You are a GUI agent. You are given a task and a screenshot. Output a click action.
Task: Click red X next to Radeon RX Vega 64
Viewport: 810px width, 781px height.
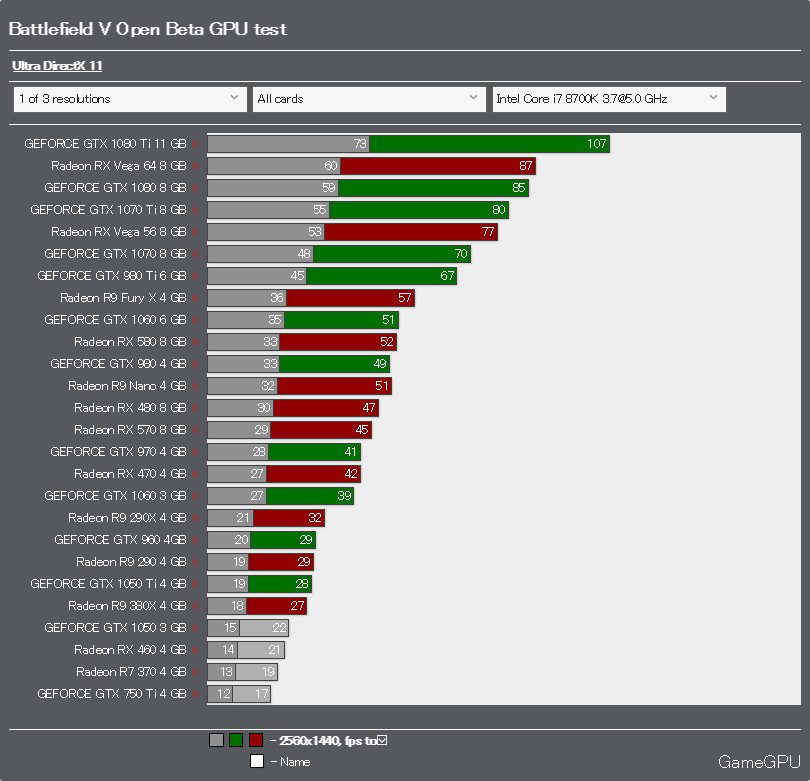coord(195,166)
